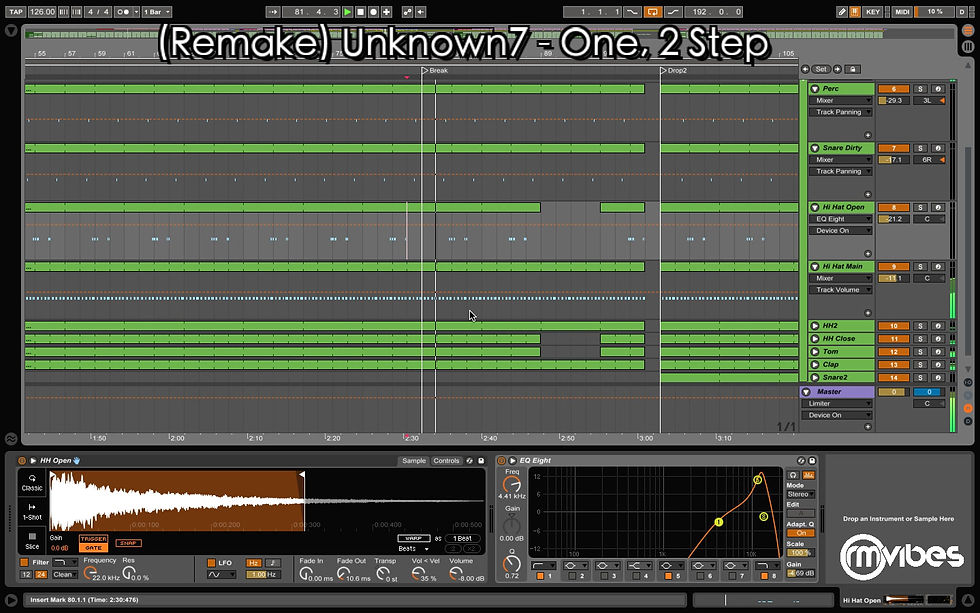Click the Set locator button
The height and width of the screenshot is (613, 980).
(x=821, y=69)
